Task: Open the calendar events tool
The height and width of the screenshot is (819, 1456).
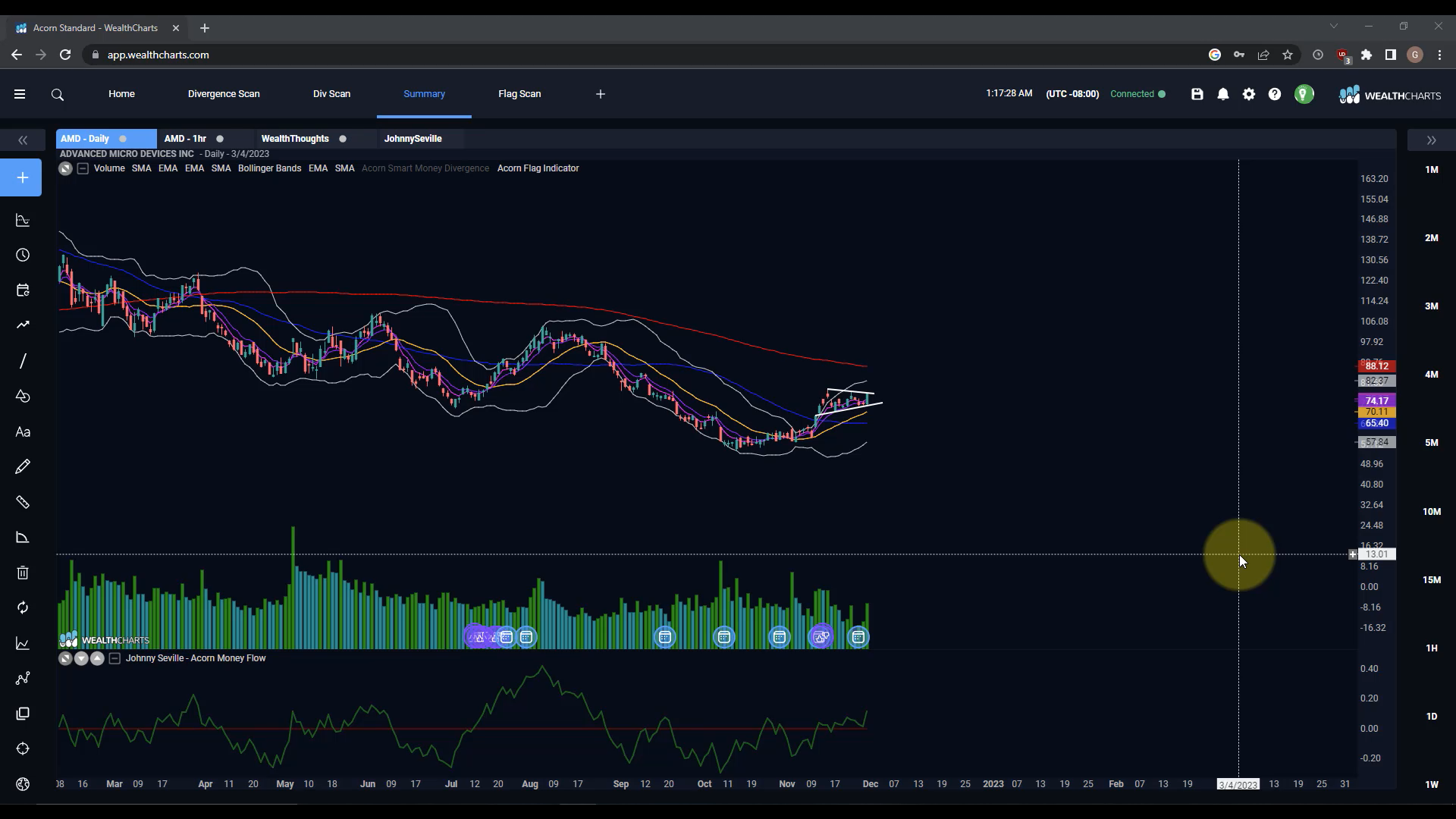Action: [x=23, y=290]
